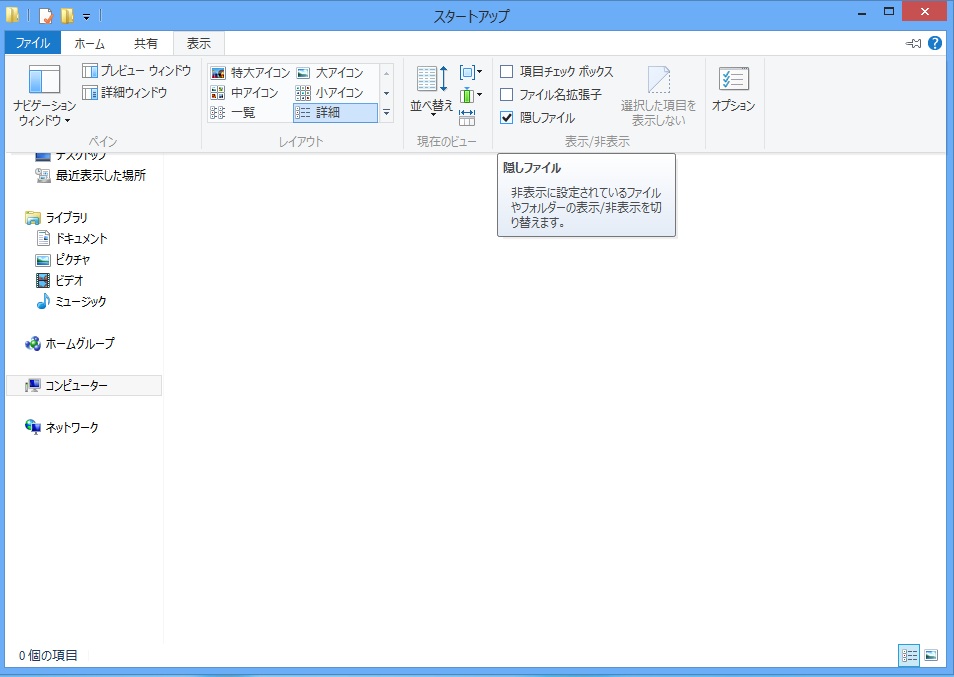
Task: Open the 並べ替え sort menu
Action: click(x=432, y=92)
